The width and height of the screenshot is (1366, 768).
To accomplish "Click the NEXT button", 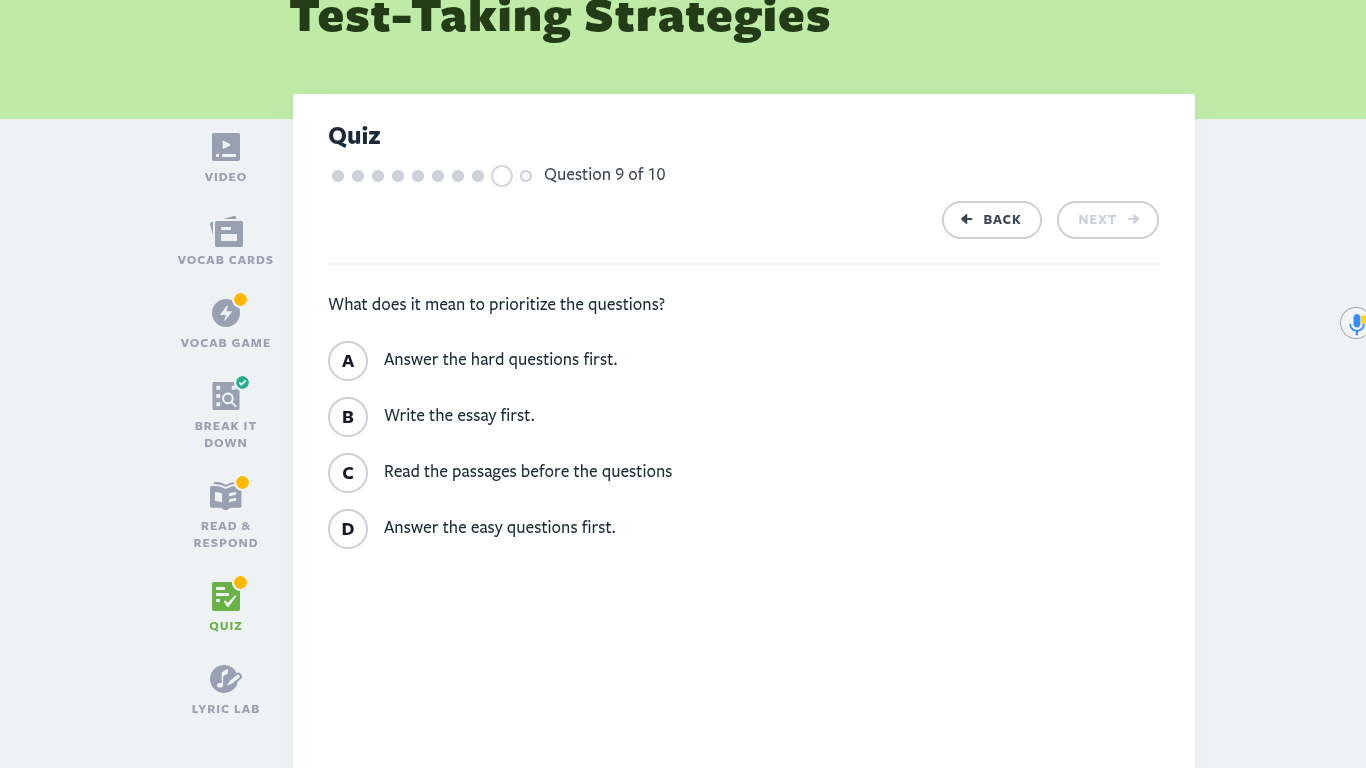I will point(1108,220).
